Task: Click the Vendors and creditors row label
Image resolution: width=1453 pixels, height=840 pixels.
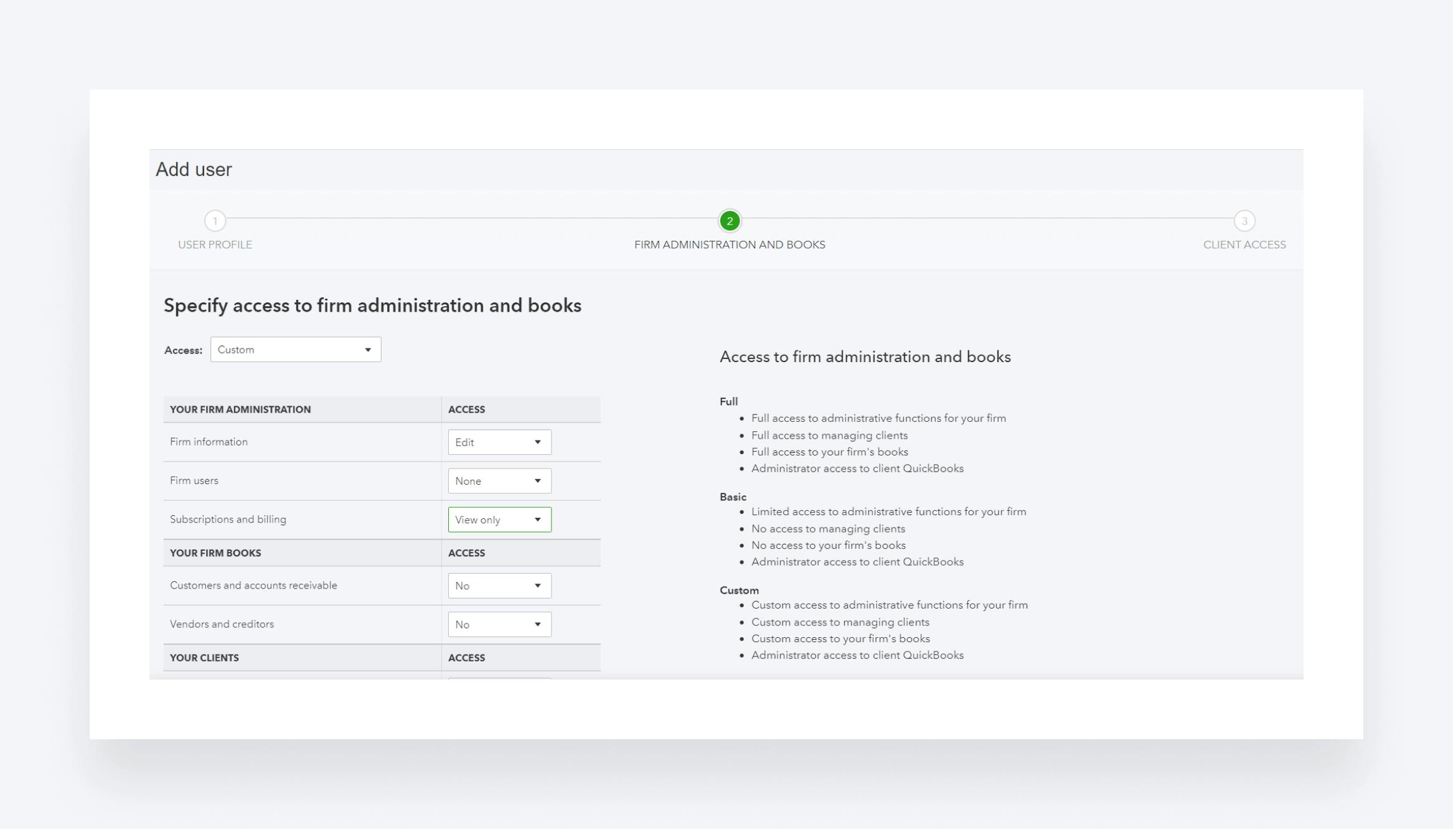Action: pos(222,624)
